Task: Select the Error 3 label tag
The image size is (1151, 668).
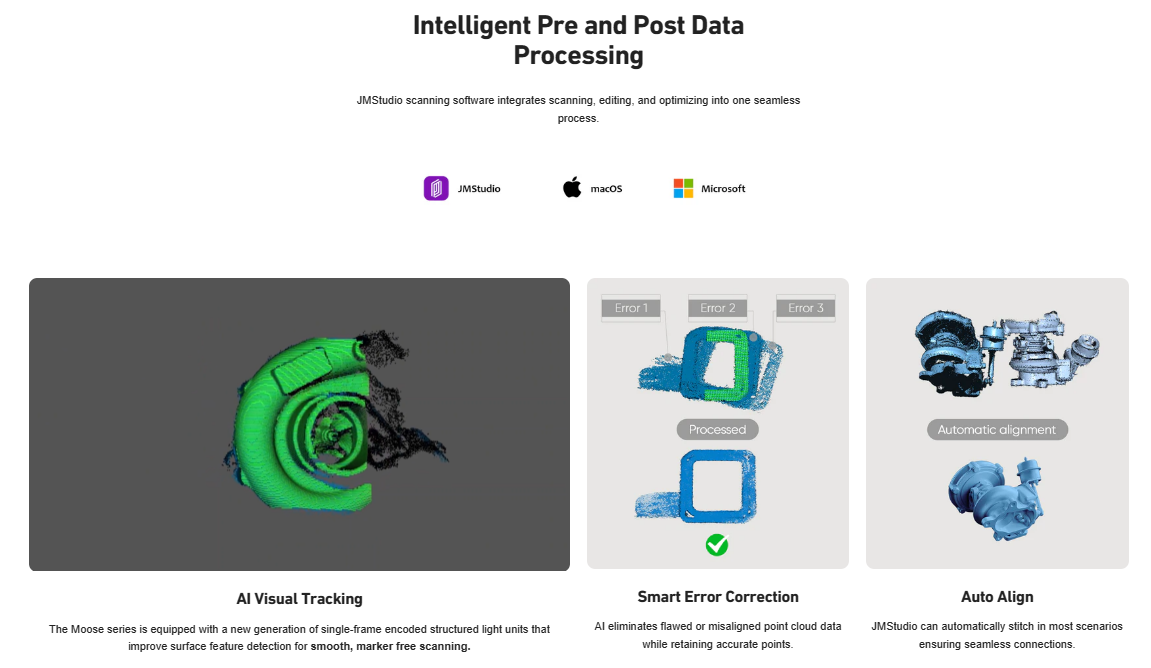Action: (806, 308)
